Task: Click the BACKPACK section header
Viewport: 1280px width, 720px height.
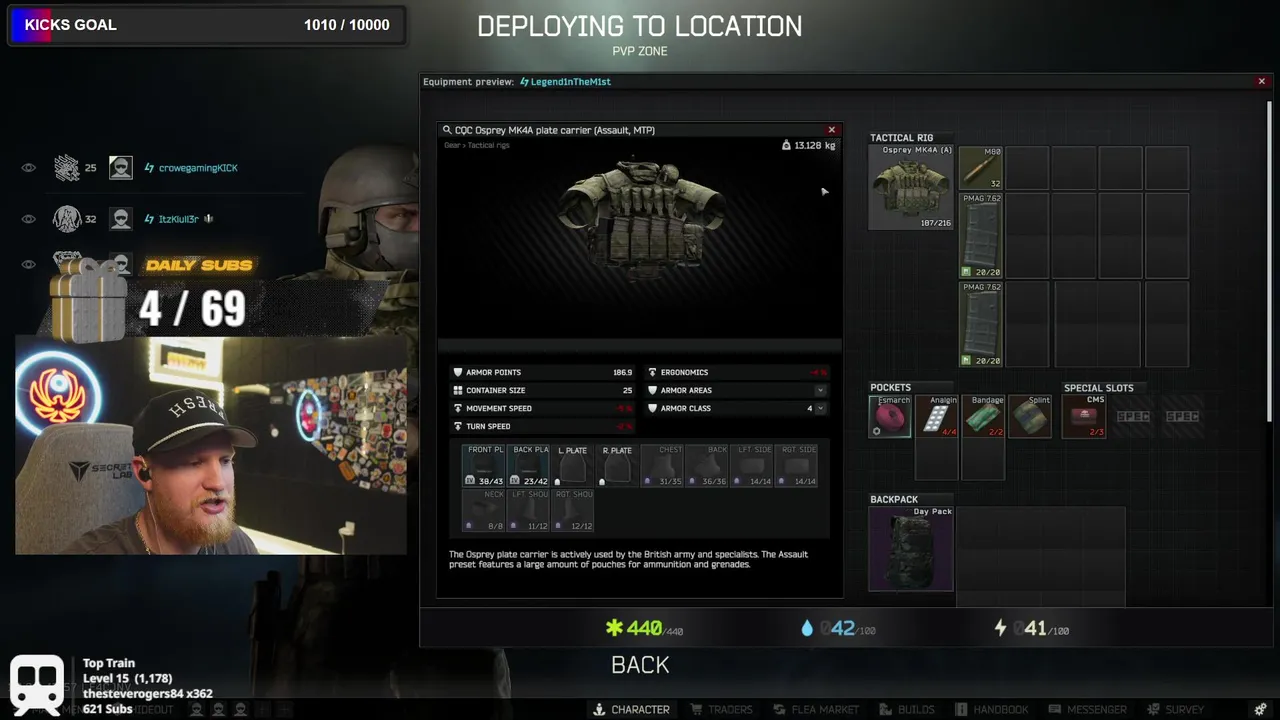Action: point(894,499)
